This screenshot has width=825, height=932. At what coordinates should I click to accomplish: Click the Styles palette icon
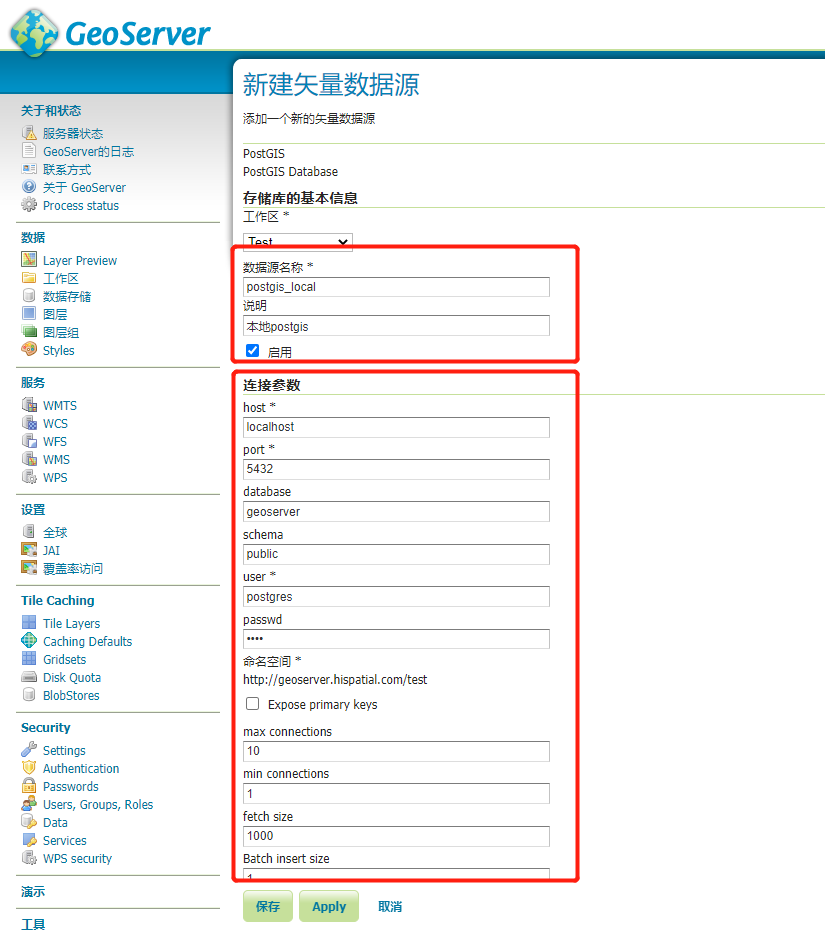(29, 349)
